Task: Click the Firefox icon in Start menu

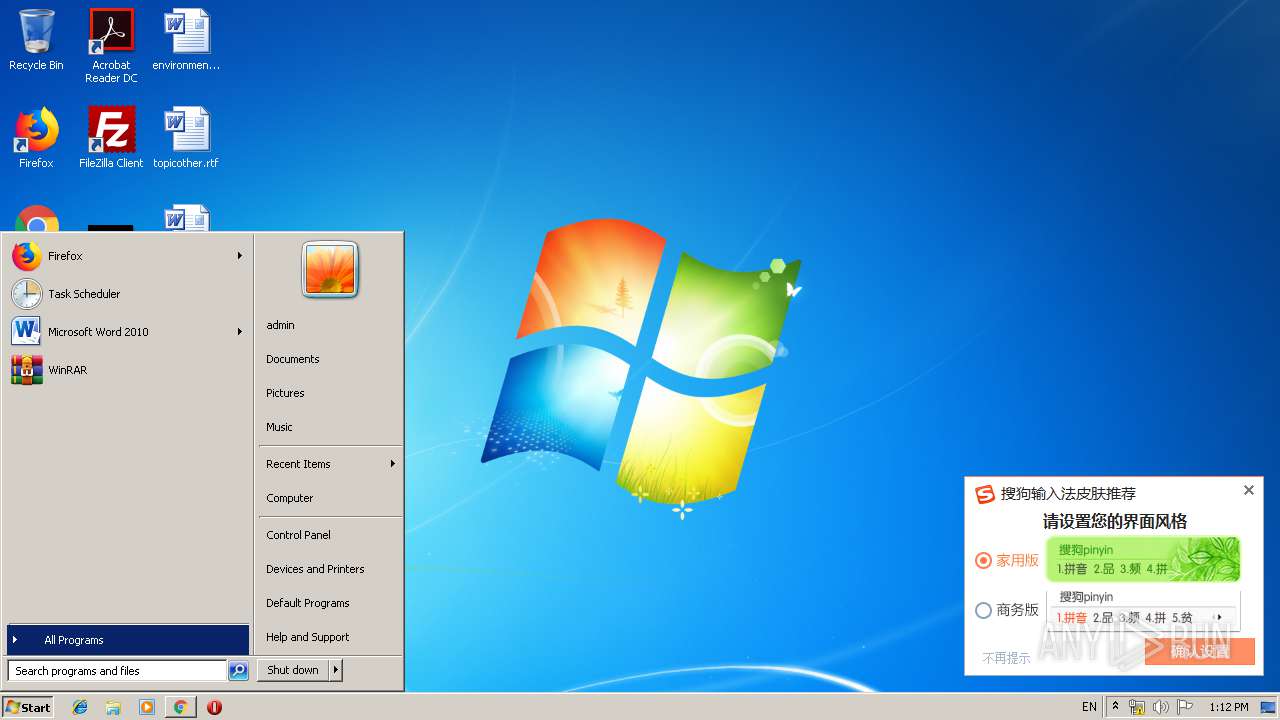Action: point(27,256)
